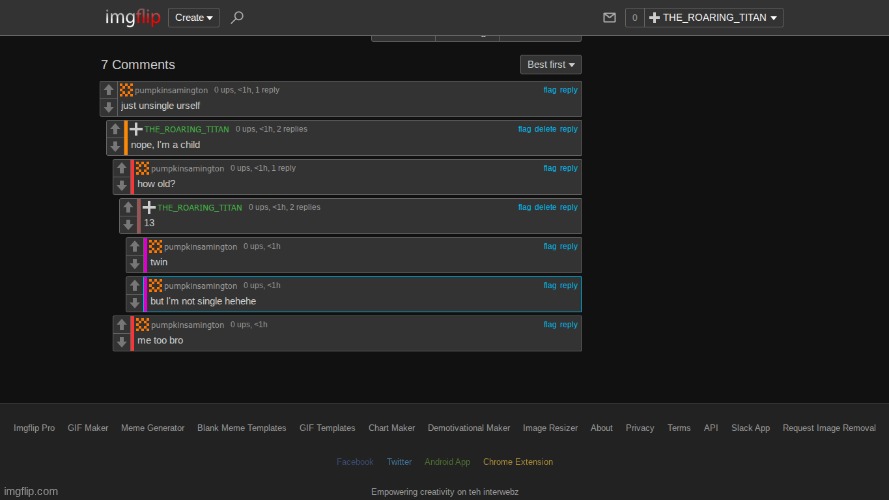The image size is (889, 500).
Task: Go to GIF Maker in footer
Action: [x=88, y=428]
